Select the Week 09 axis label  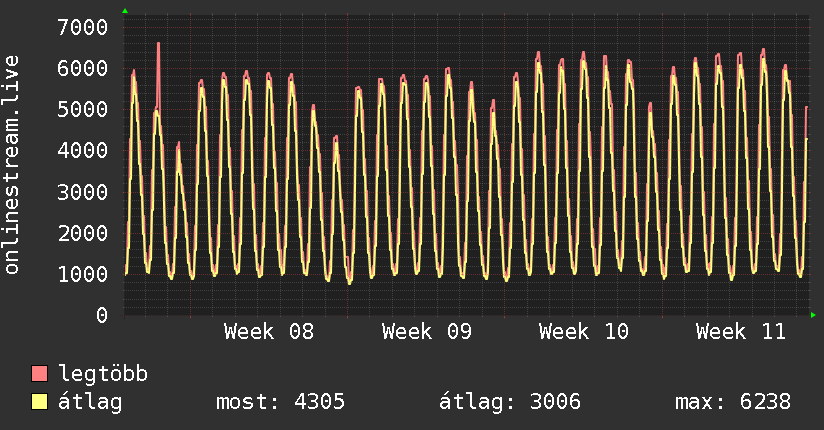(427, 332)
